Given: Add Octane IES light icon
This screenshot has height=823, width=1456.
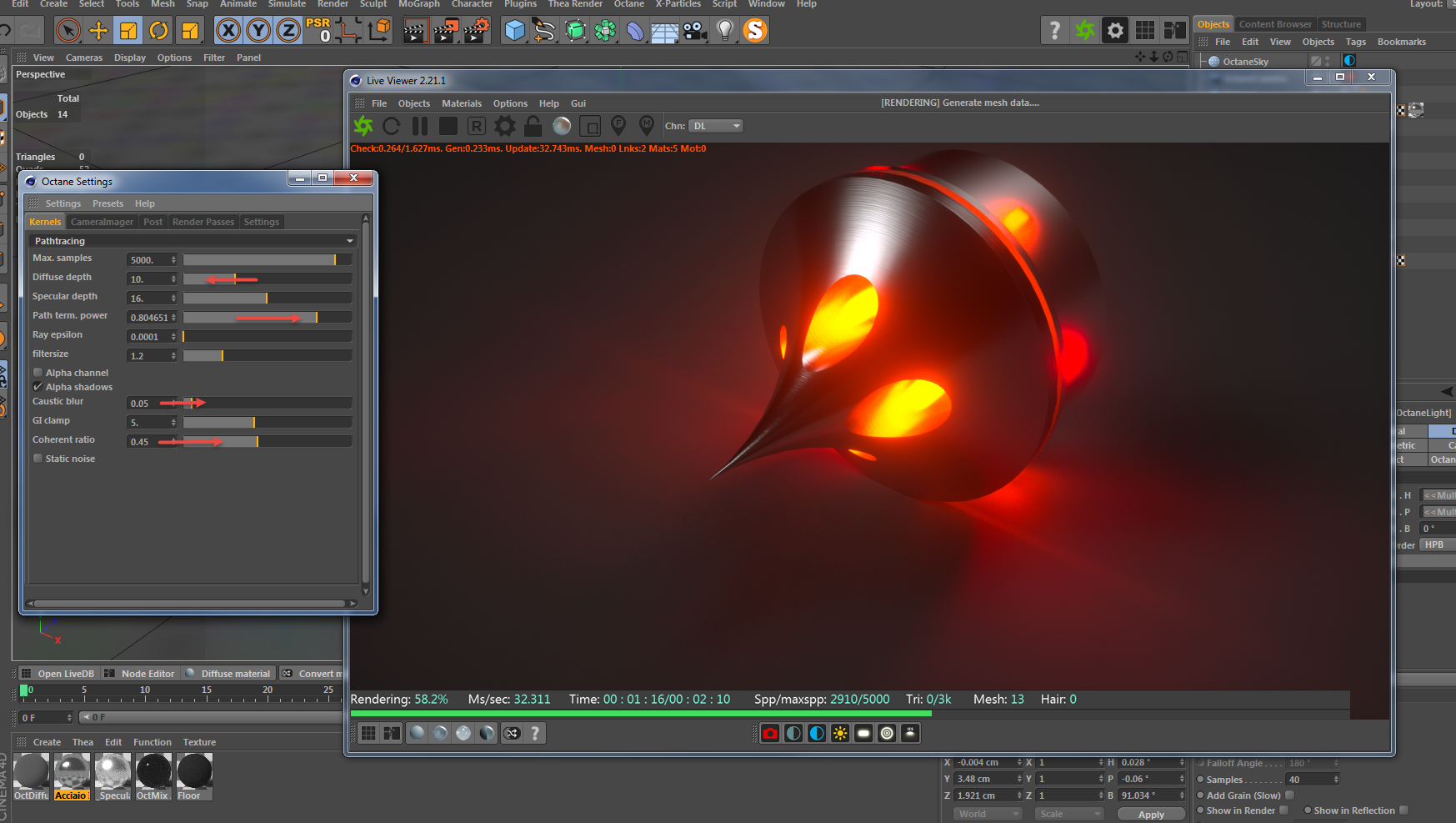Looking at the screenshot, I should (910, 733).
